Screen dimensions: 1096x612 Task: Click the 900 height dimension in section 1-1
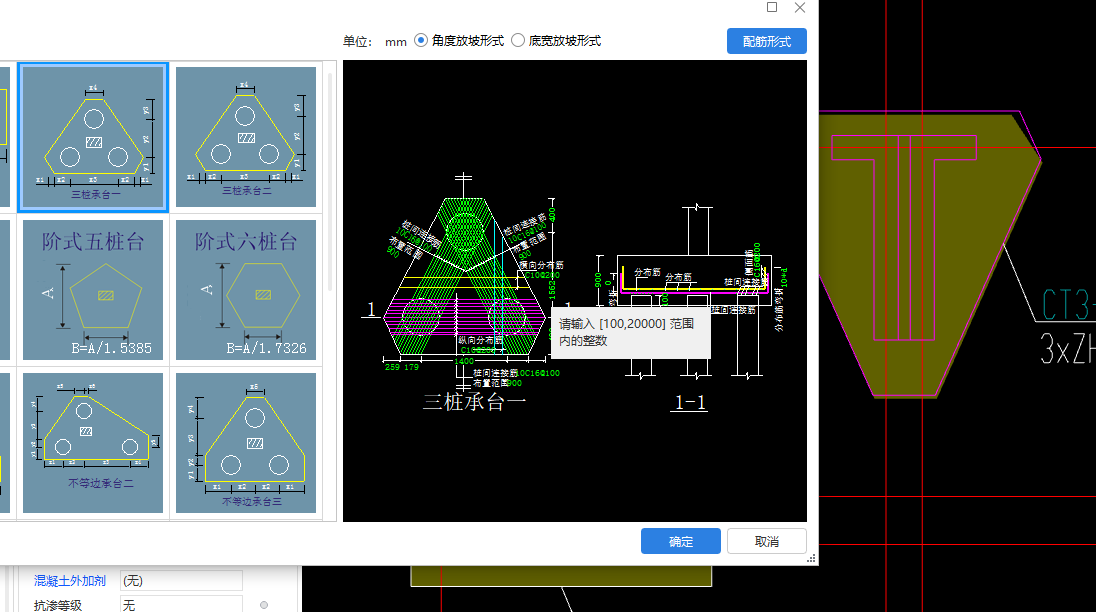coord(598,279)
